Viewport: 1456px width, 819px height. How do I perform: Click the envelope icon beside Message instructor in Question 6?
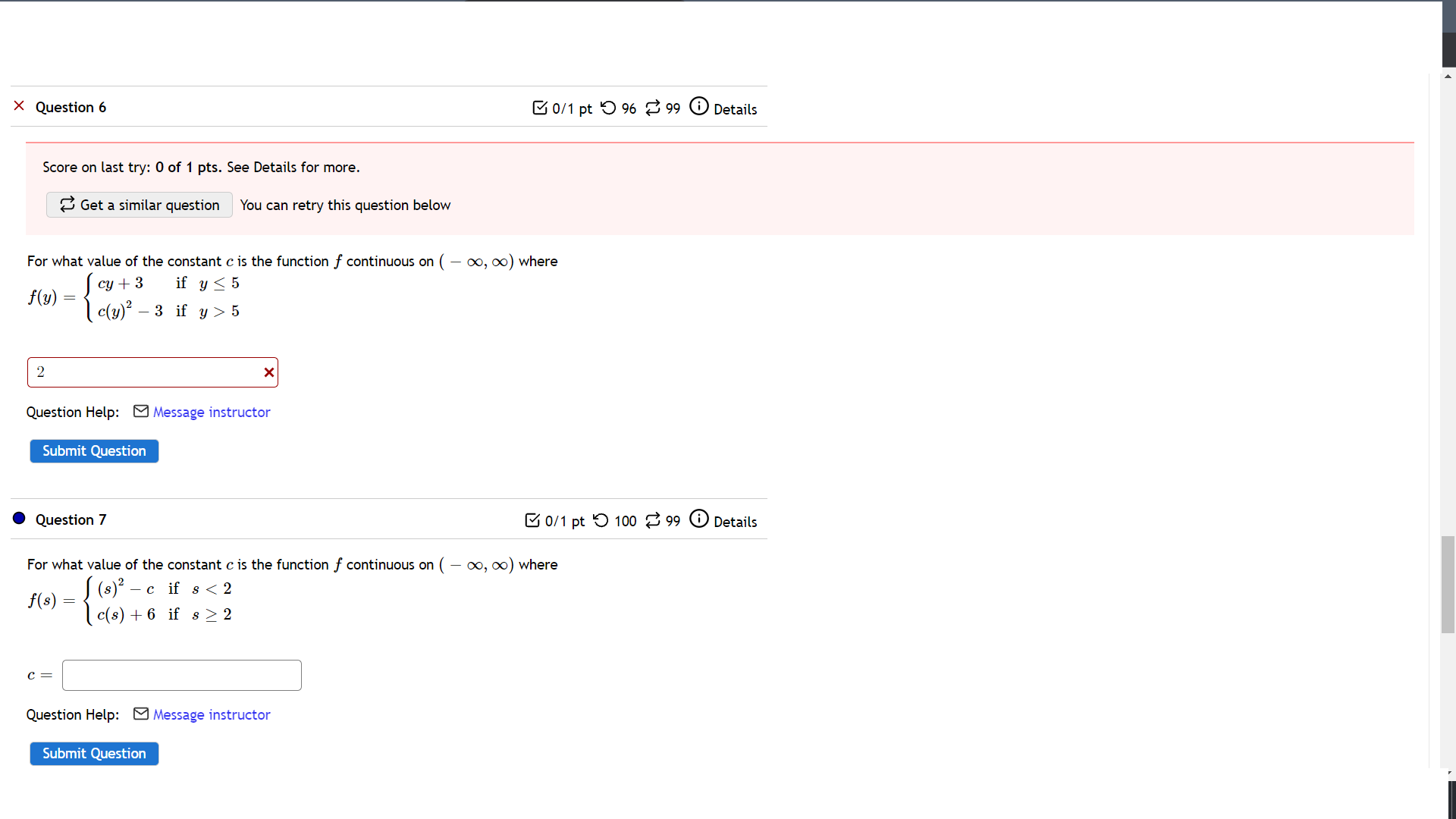click(140, 411)
